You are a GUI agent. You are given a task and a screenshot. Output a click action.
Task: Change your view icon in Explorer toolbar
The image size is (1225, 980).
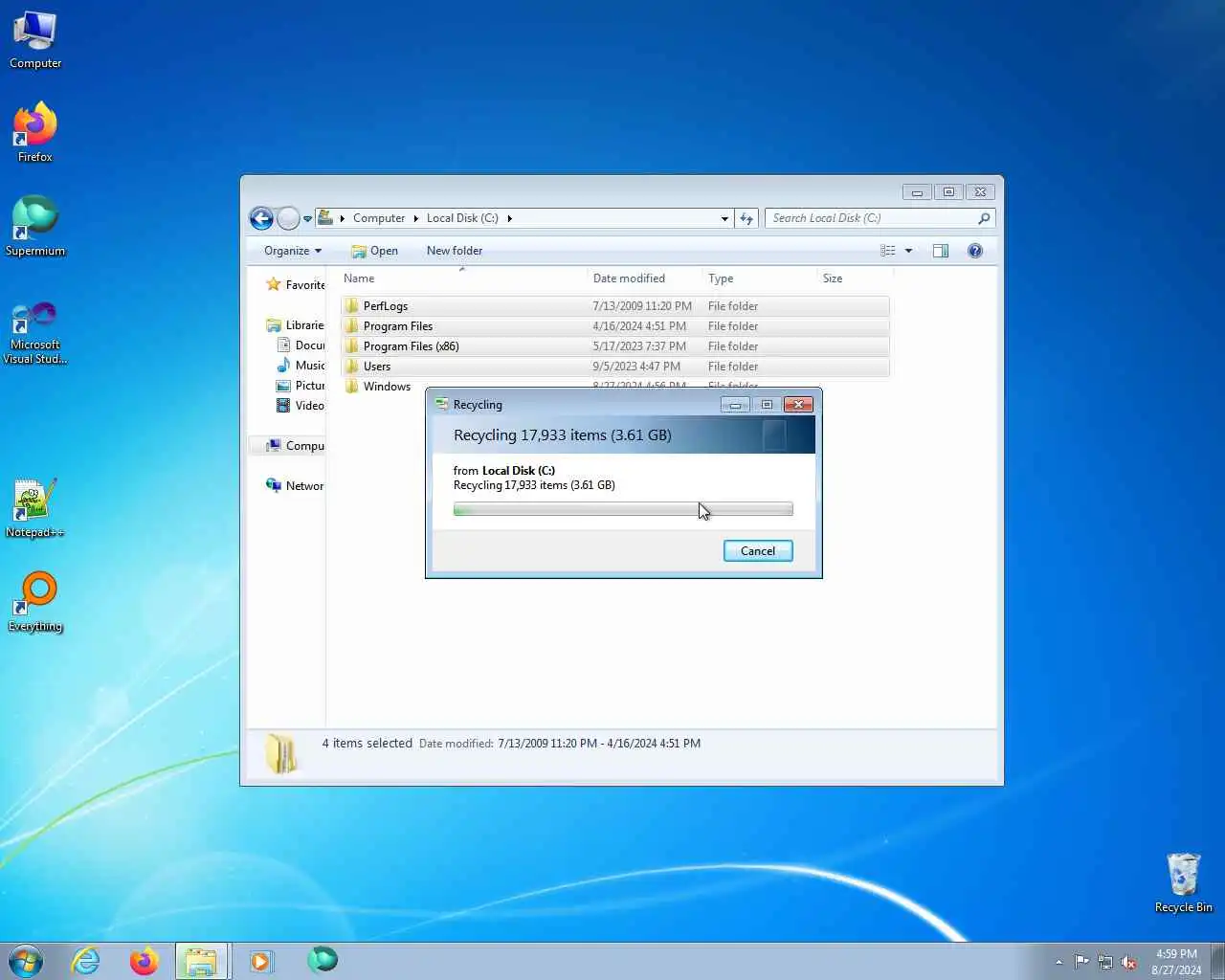888,251
